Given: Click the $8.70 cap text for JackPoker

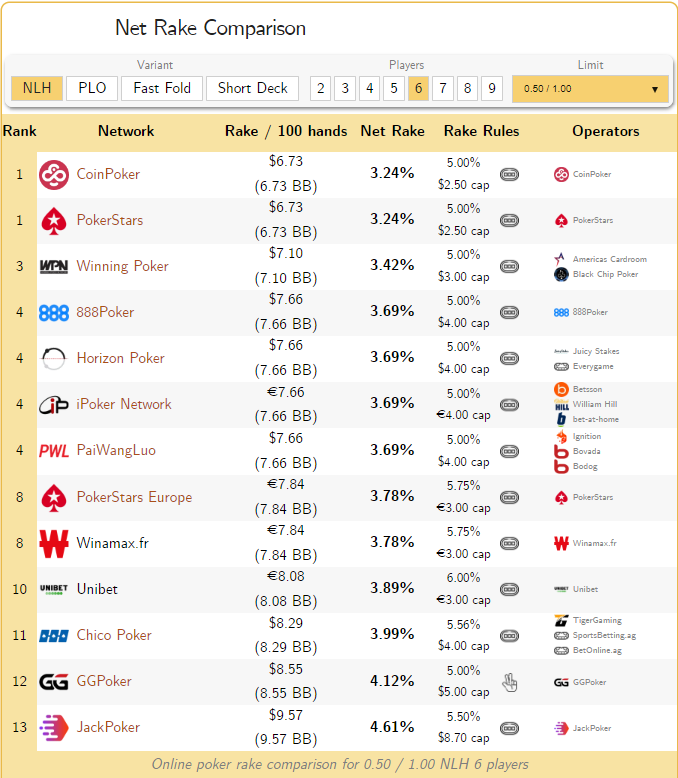Looking at the screenshot, I should point(464,738).
